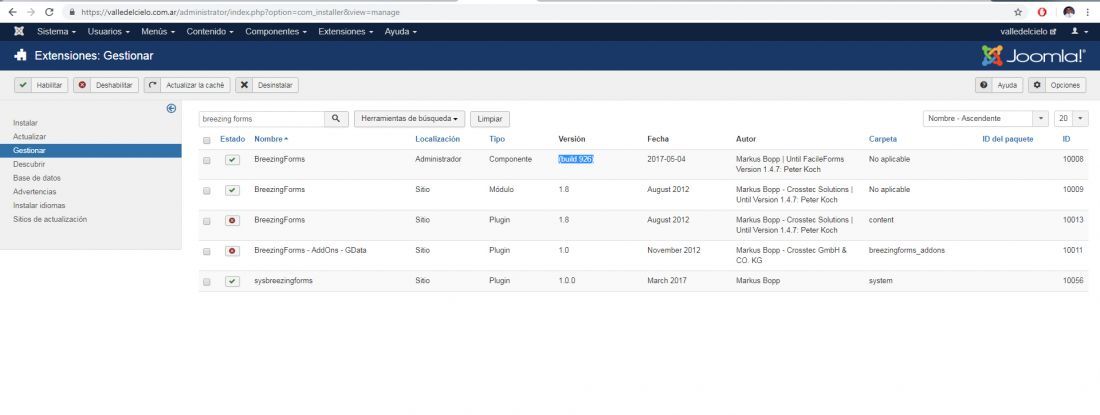Open the Menús menu
The height and width of the screenshot is (415, 1100).
click(x=158, y=32)
